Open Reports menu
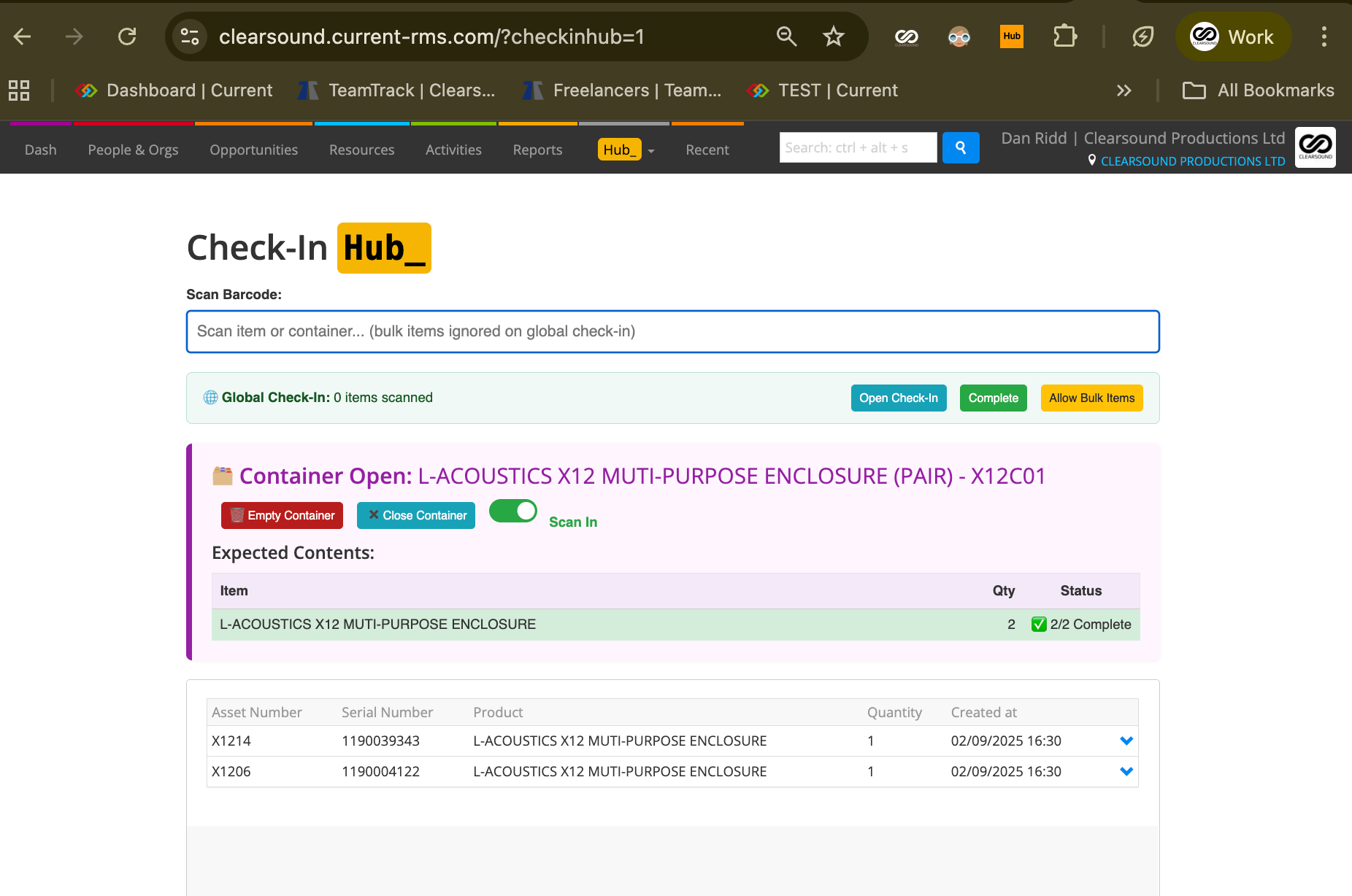 (537, 150)
